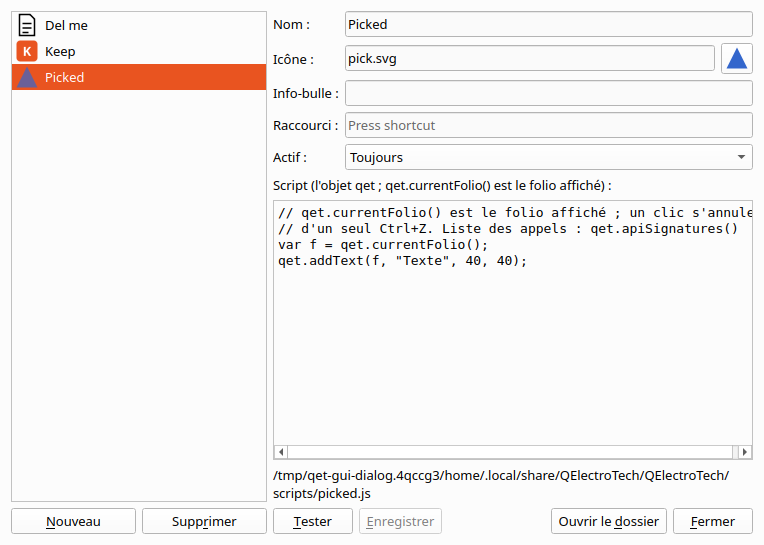This screenshot has height=545, width=764.
Task: Open the scripts folder with Ouvrir le dossier
Action: (609, 521)
